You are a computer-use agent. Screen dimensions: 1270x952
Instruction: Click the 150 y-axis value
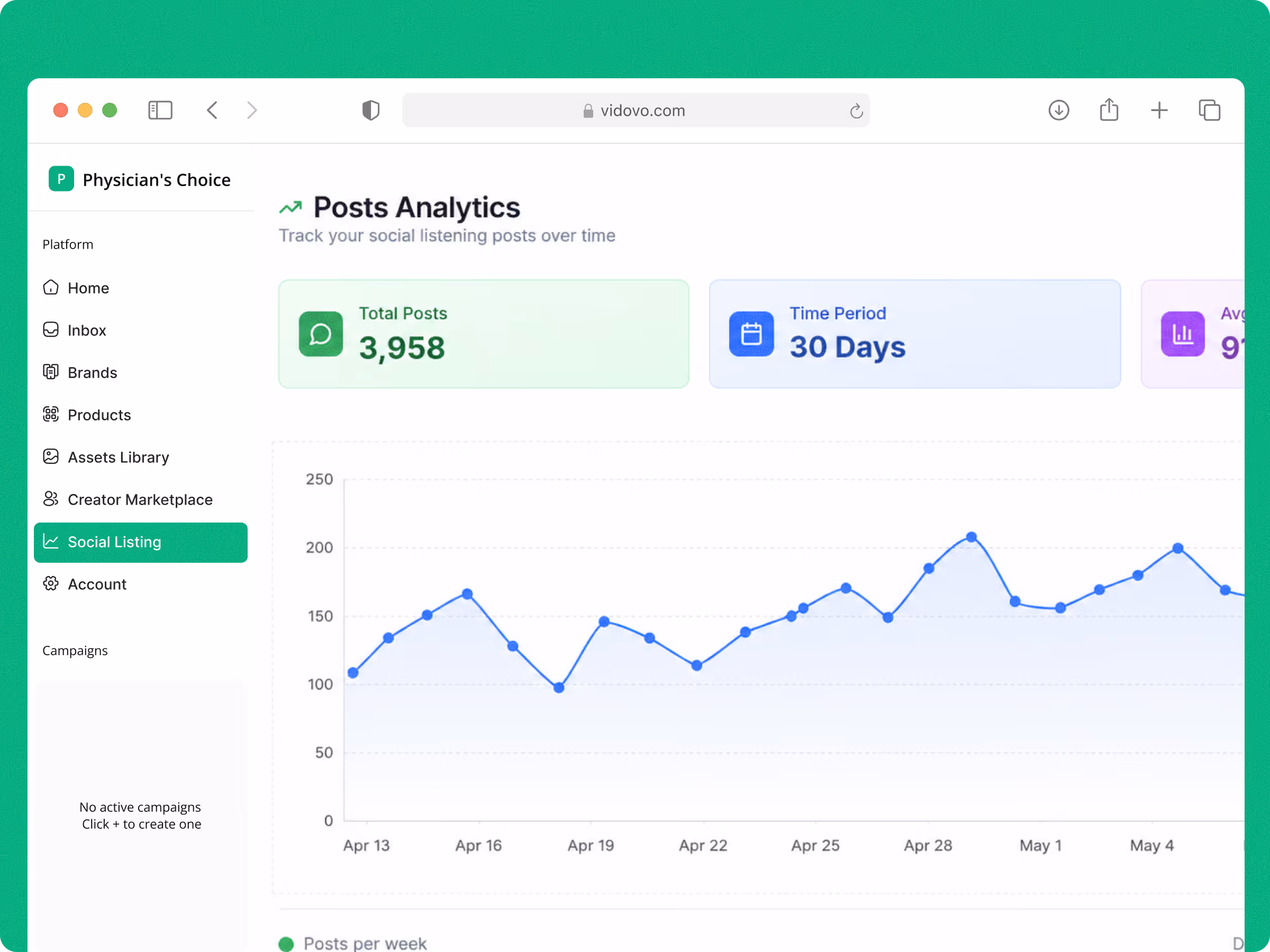point(320,616)
